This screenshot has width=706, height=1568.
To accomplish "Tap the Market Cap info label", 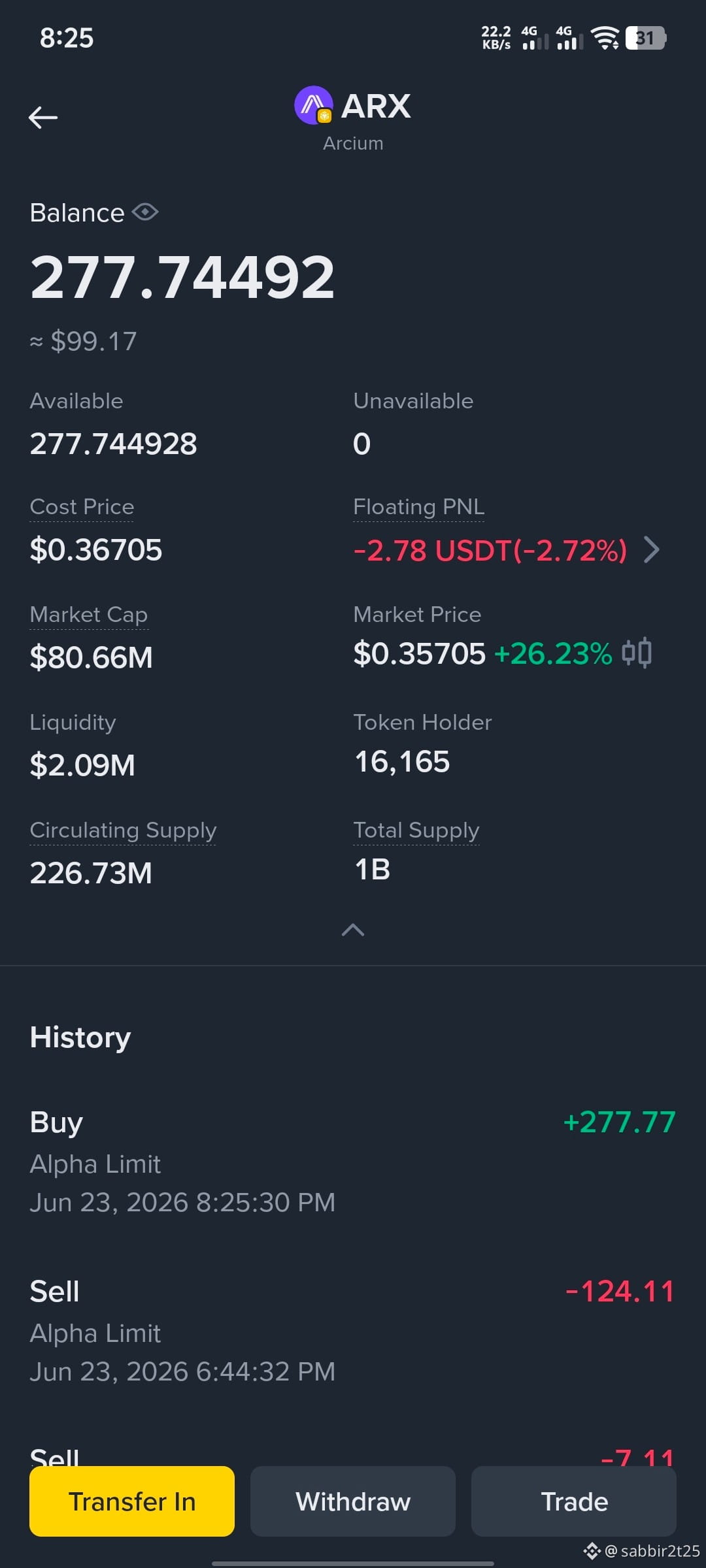I will point(89,615).
